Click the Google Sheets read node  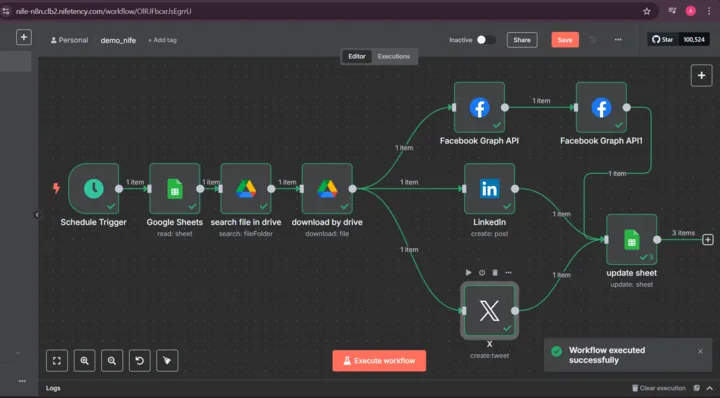coord(174,189)
